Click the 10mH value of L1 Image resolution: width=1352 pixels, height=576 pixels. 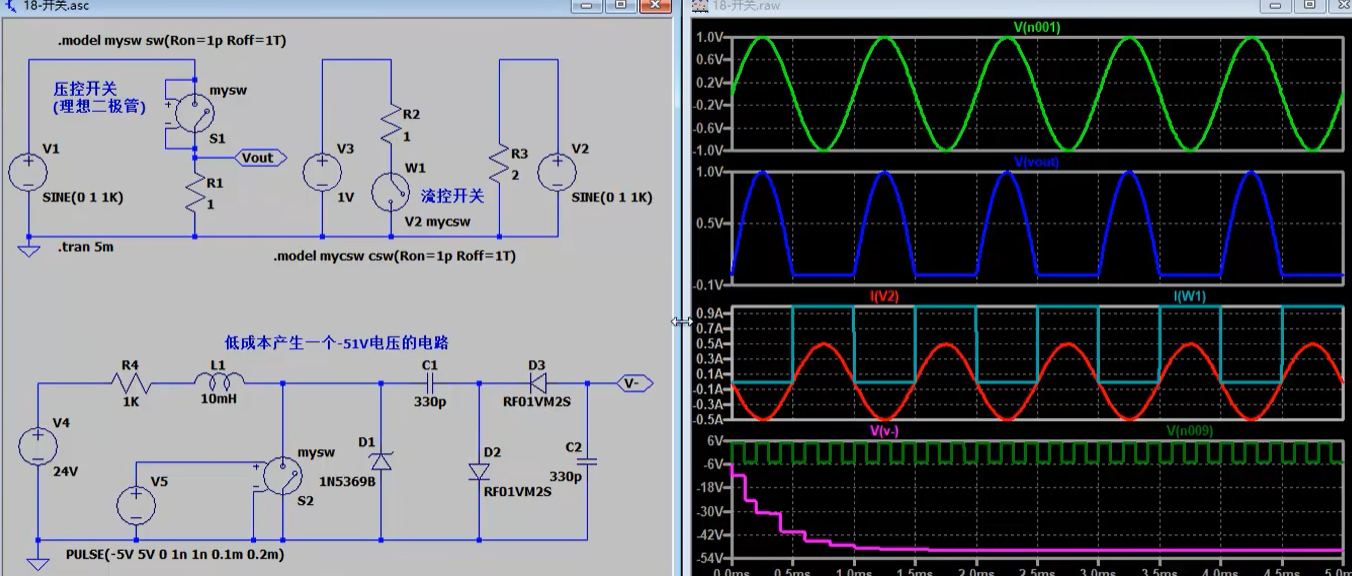coord(219,400)
